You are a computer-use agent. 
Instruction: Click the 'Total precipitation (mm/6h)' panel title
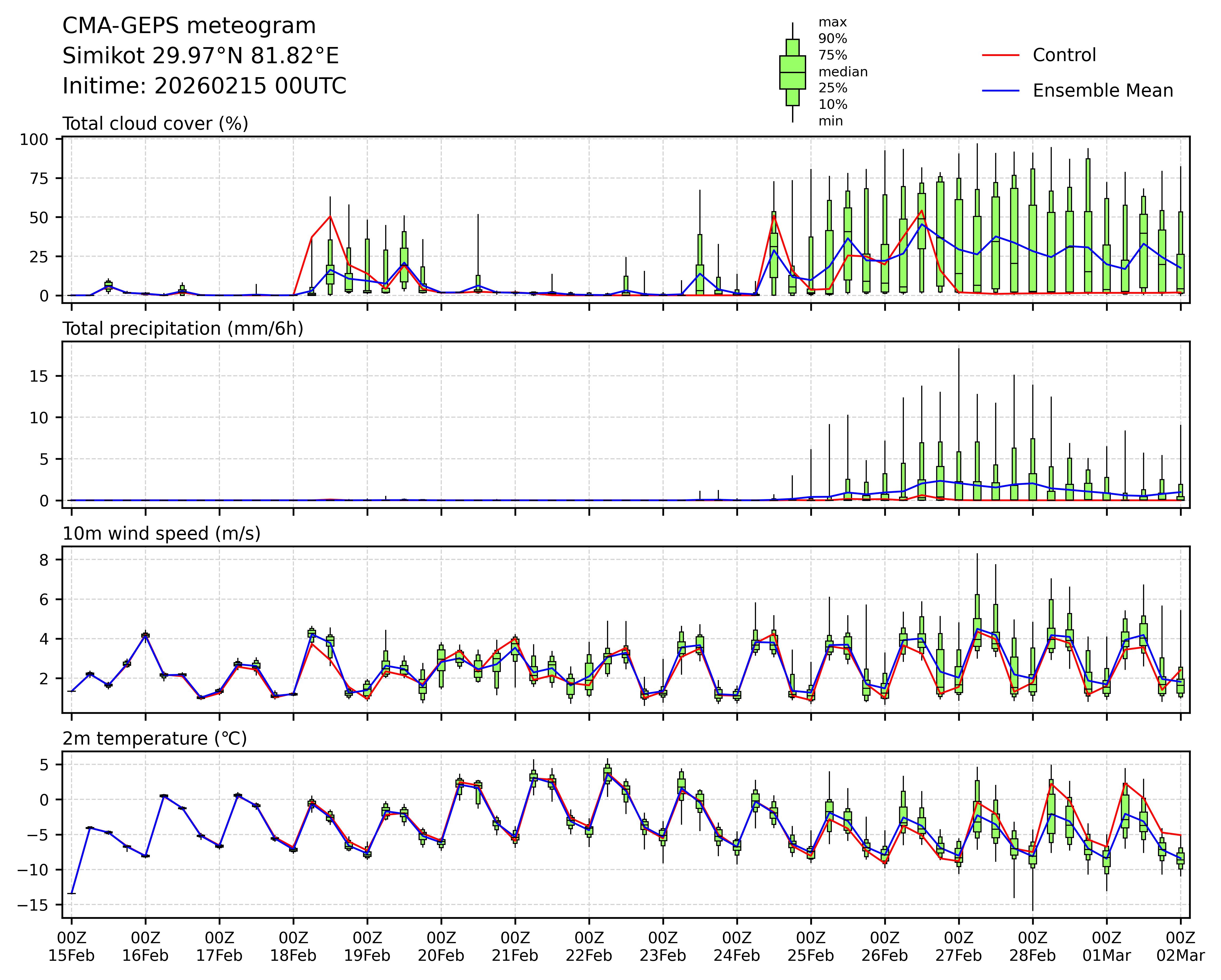(182, 329)
